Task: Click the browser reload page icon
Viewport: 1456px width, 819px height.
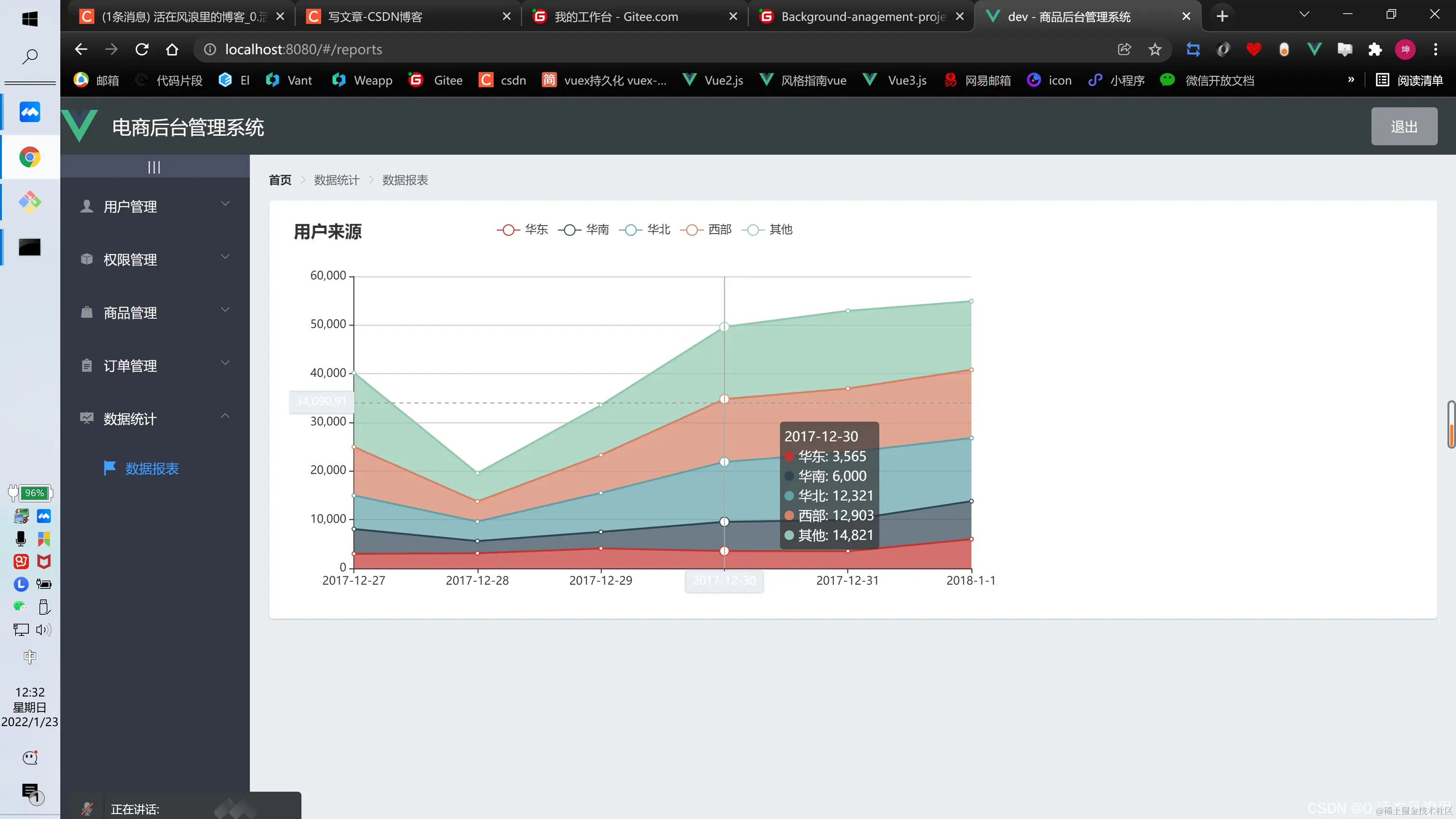Action: tap(142, 50)
